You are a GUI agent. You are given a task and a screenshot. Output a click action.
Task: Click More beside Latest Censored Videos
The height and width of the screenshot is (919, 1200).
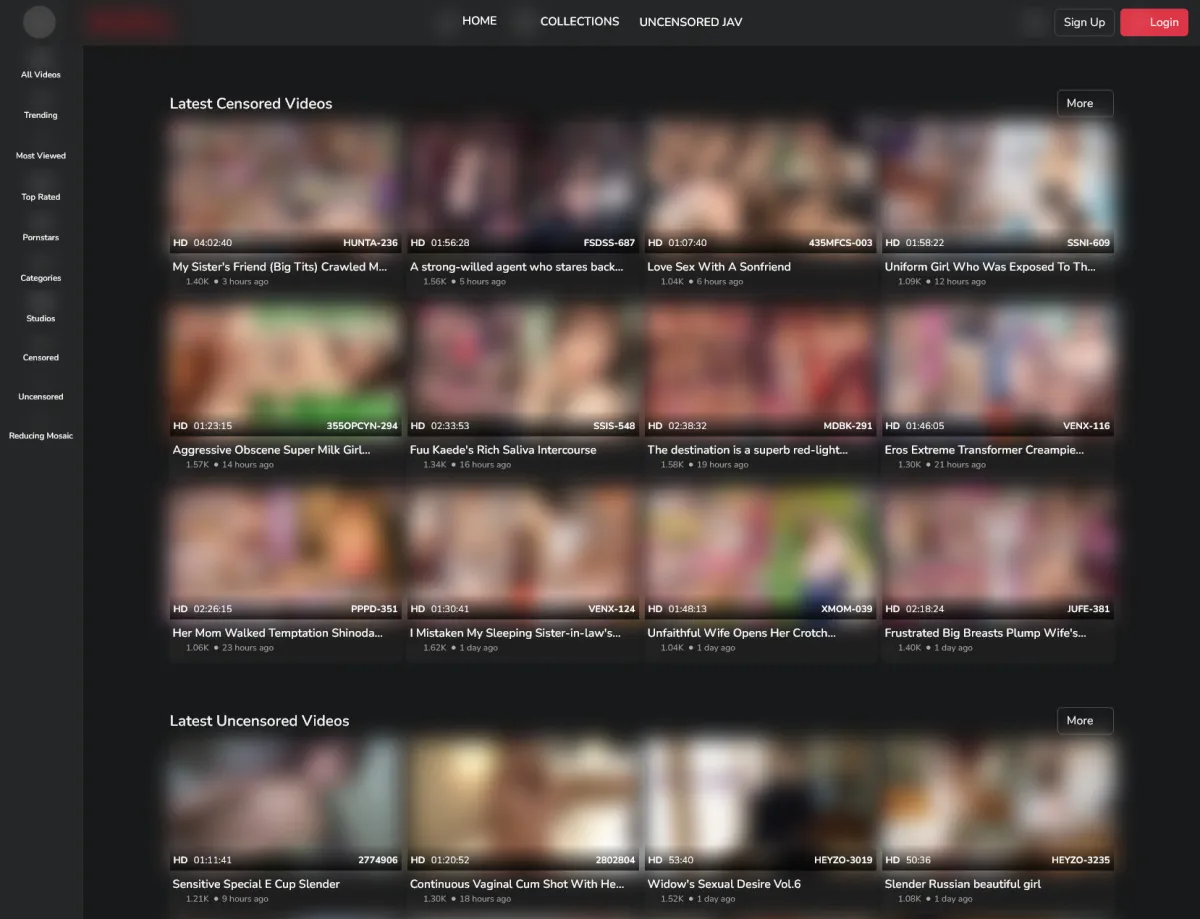coord(1084,103)
